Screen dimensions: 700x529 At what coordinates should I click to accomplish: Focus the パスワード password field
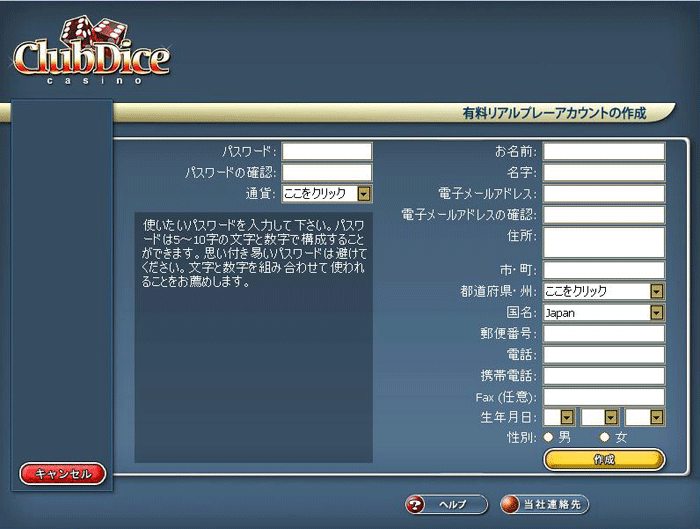(x=327, y=151)
